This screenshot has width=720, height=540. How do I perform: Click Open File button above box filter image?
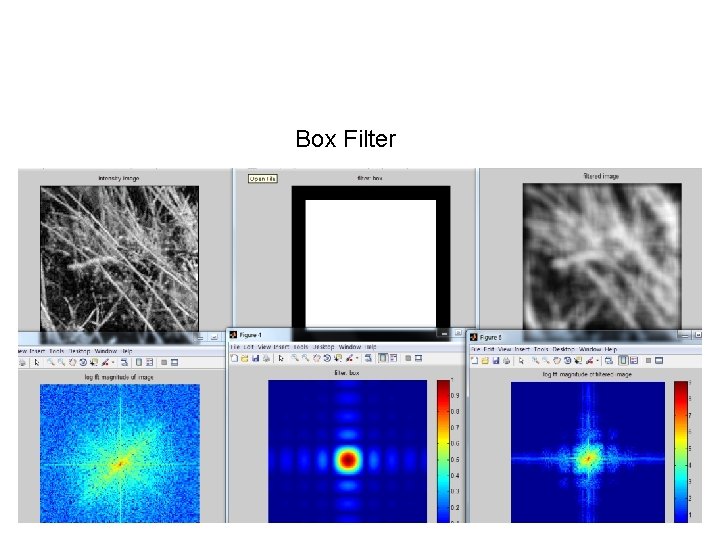263,179
